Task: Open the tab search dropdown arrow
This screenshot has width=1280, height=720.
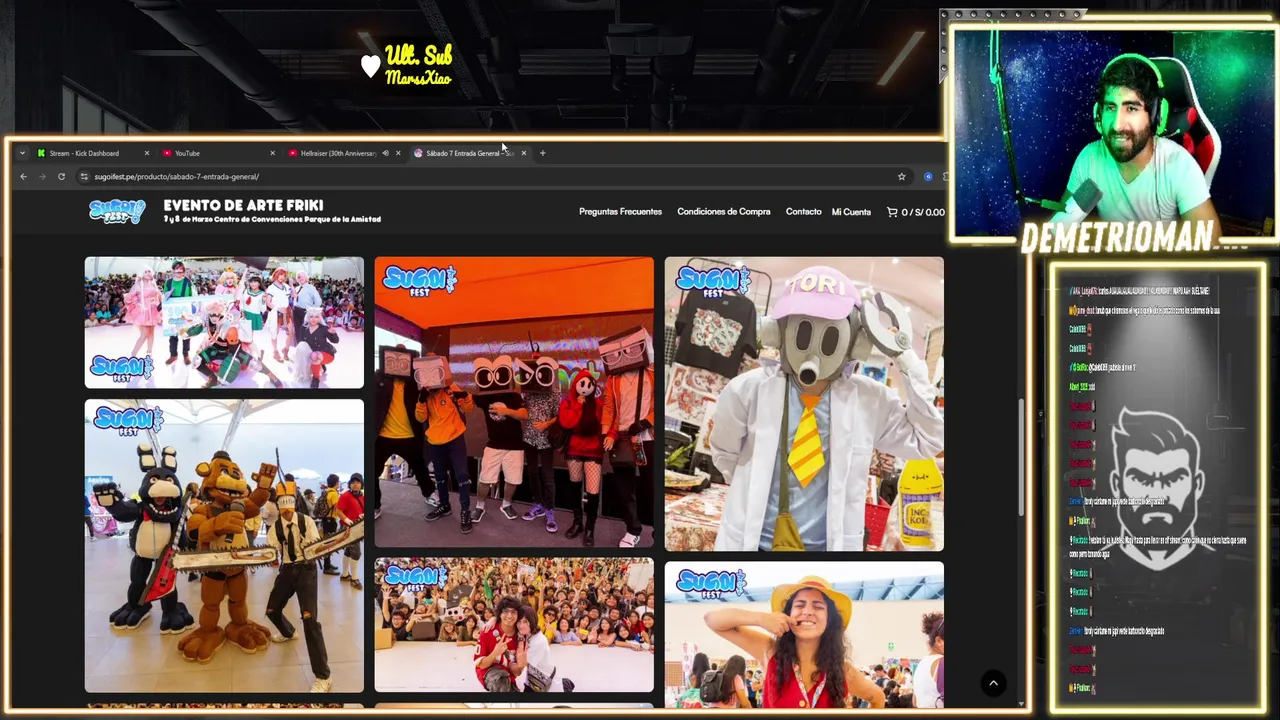Action: click(22, 153)
